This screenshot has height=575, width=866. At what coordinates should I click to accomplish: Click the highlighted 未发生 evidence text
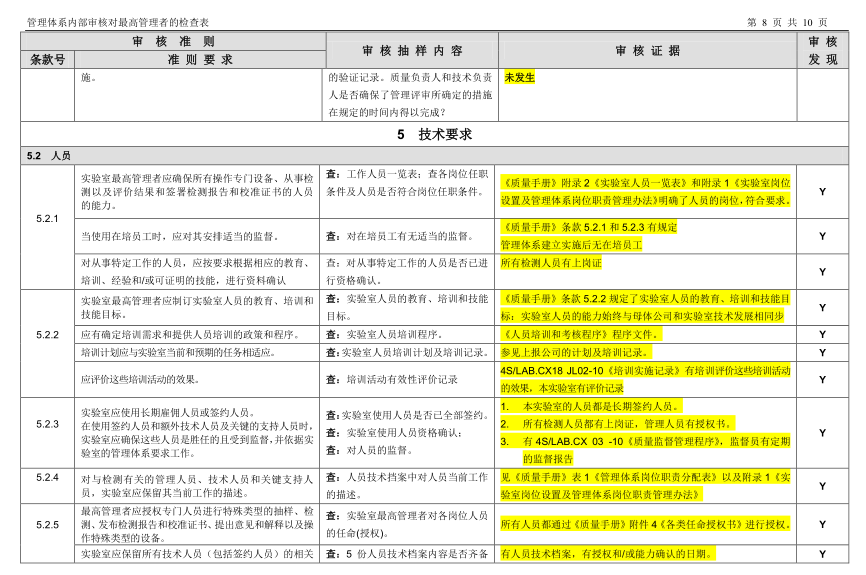pyautogui.click(x=519, y=77)
